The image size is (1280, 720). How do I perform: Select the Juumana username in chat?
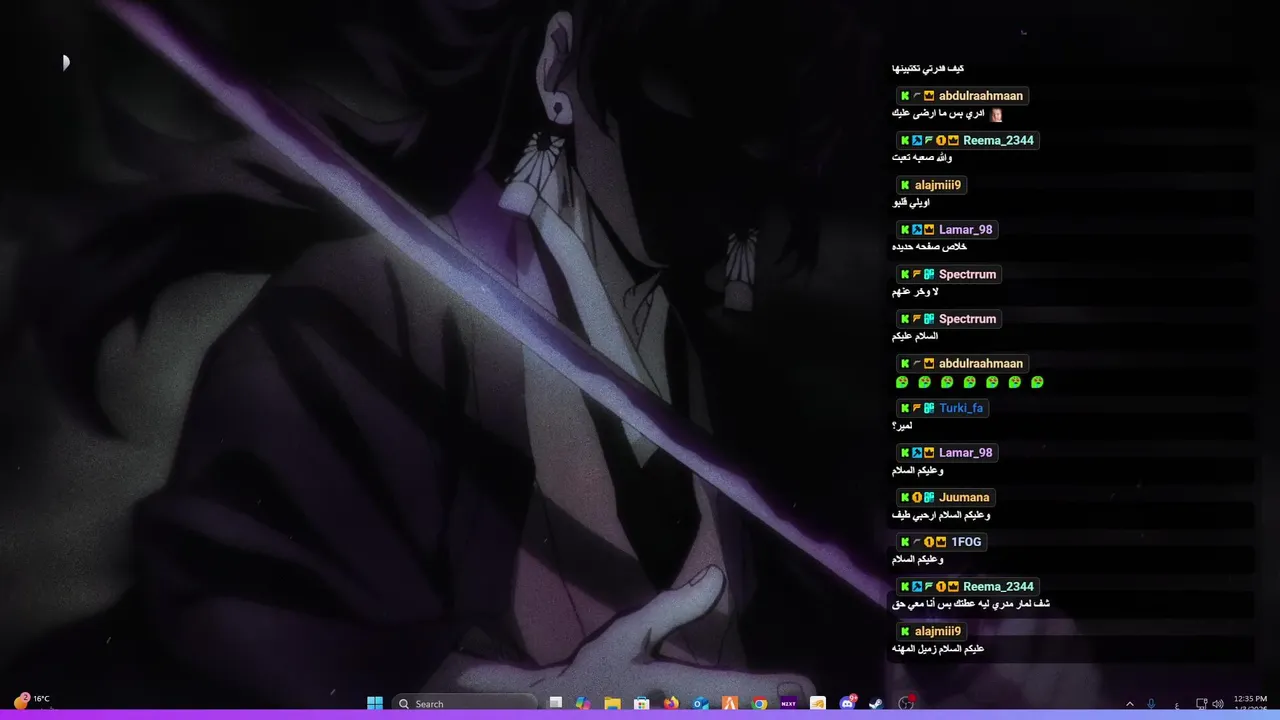click(964, 497)
